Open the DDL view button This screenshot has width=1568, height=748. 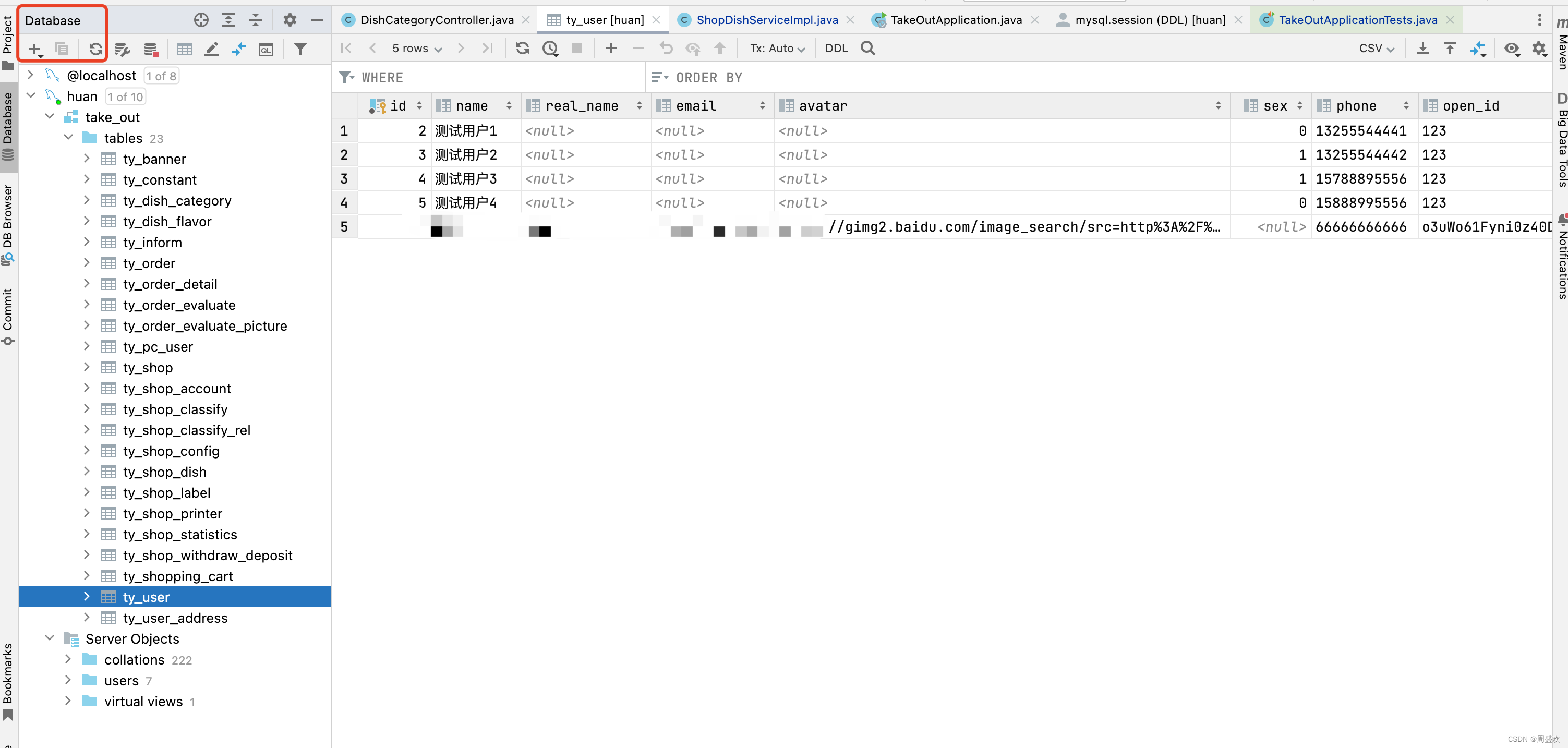836,48
